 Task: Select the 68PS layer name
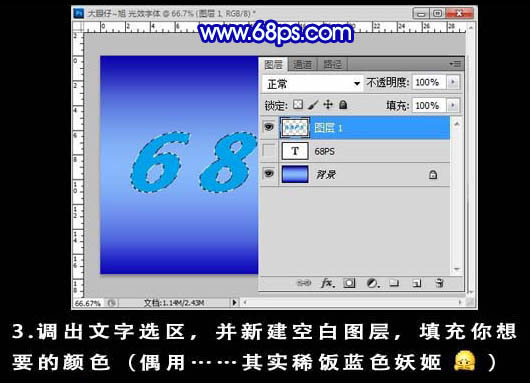pos(324,151)
